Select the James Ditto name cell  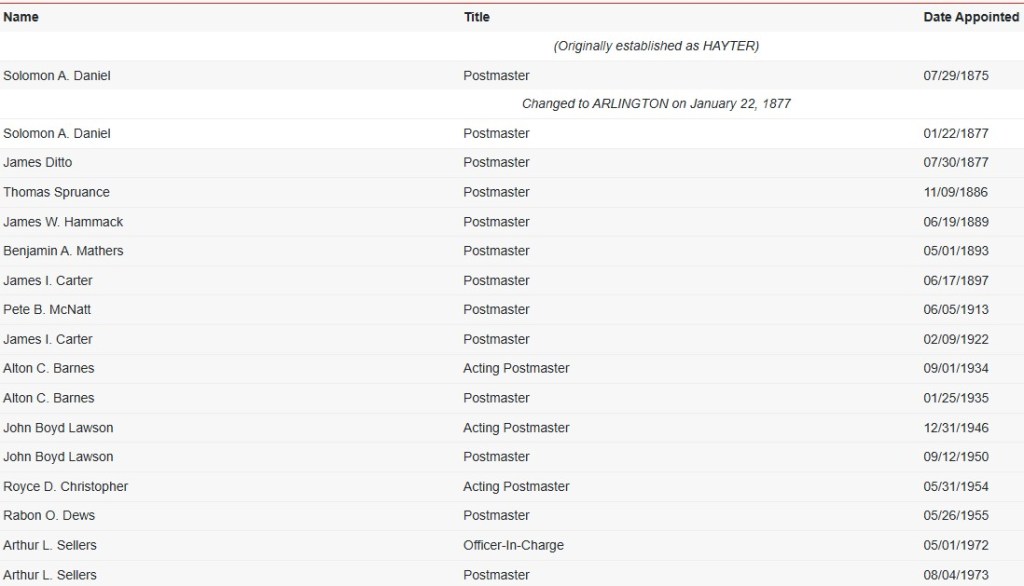[38, 163]
